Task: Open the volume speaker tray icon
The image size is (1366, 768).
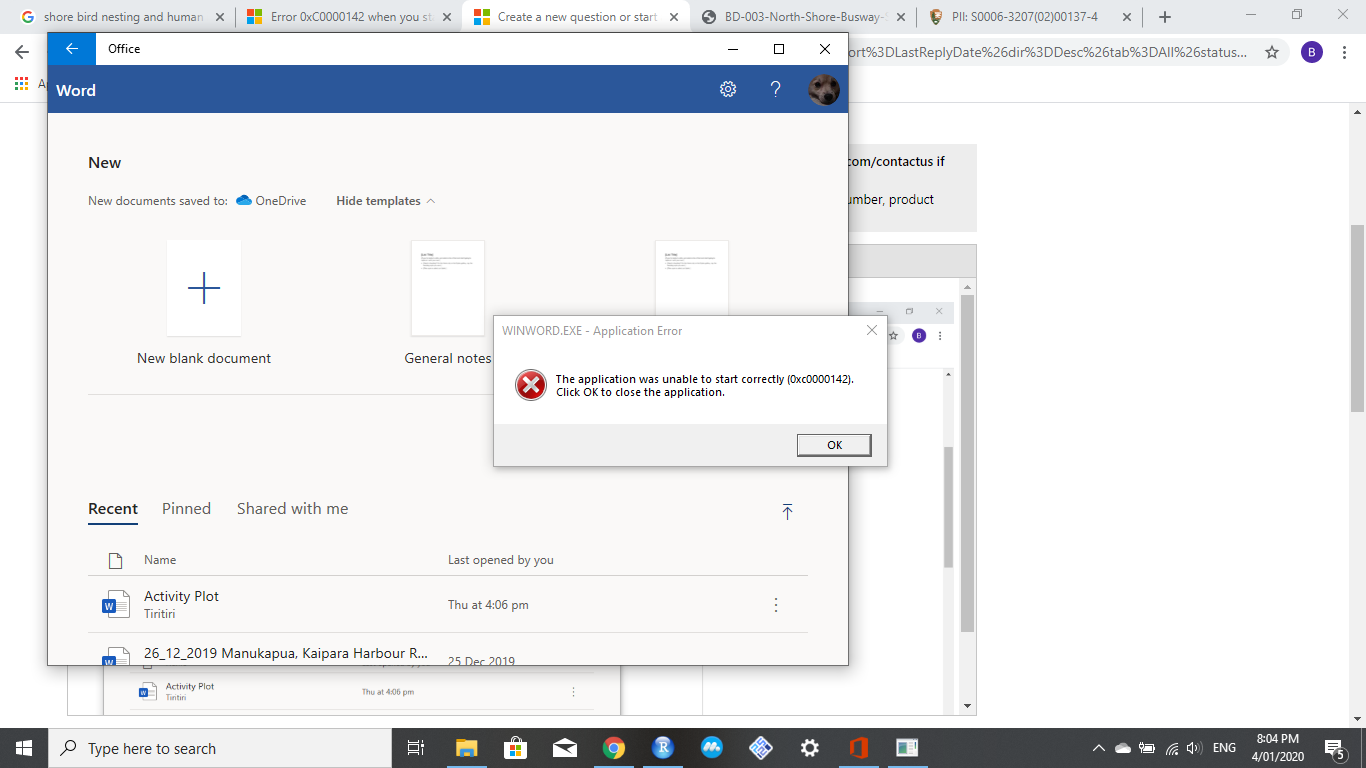Action: [1193, 748]
